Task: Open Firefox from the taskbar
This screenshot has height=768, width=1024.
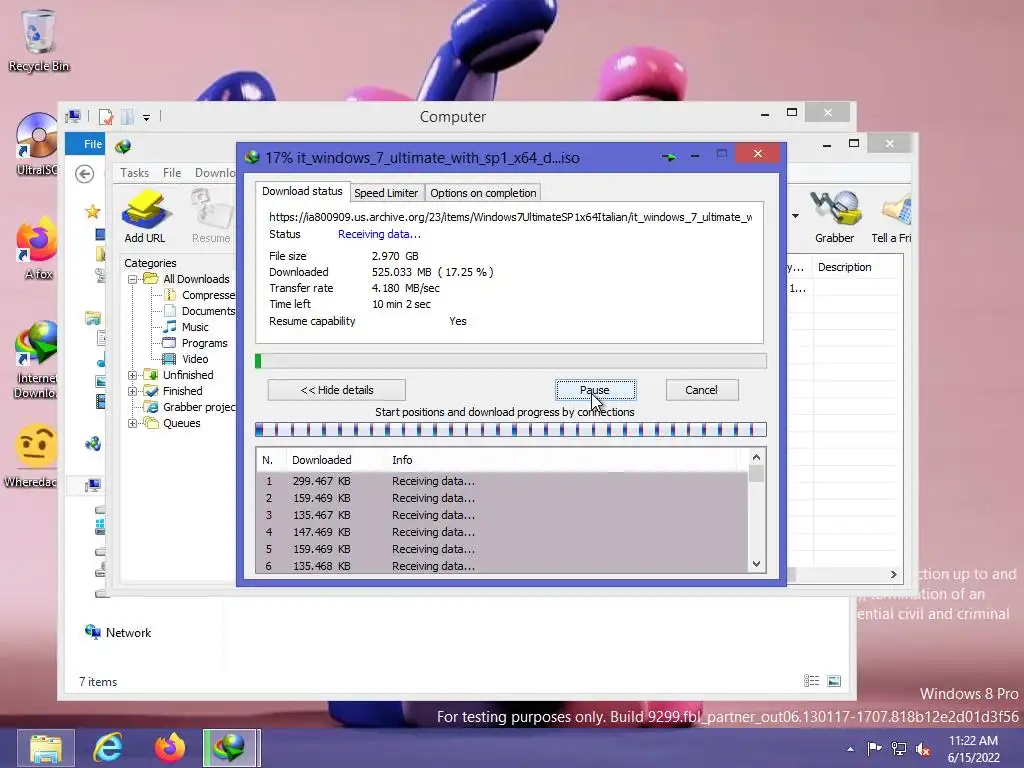Action: pyautogui.click(x=169, y=748)
